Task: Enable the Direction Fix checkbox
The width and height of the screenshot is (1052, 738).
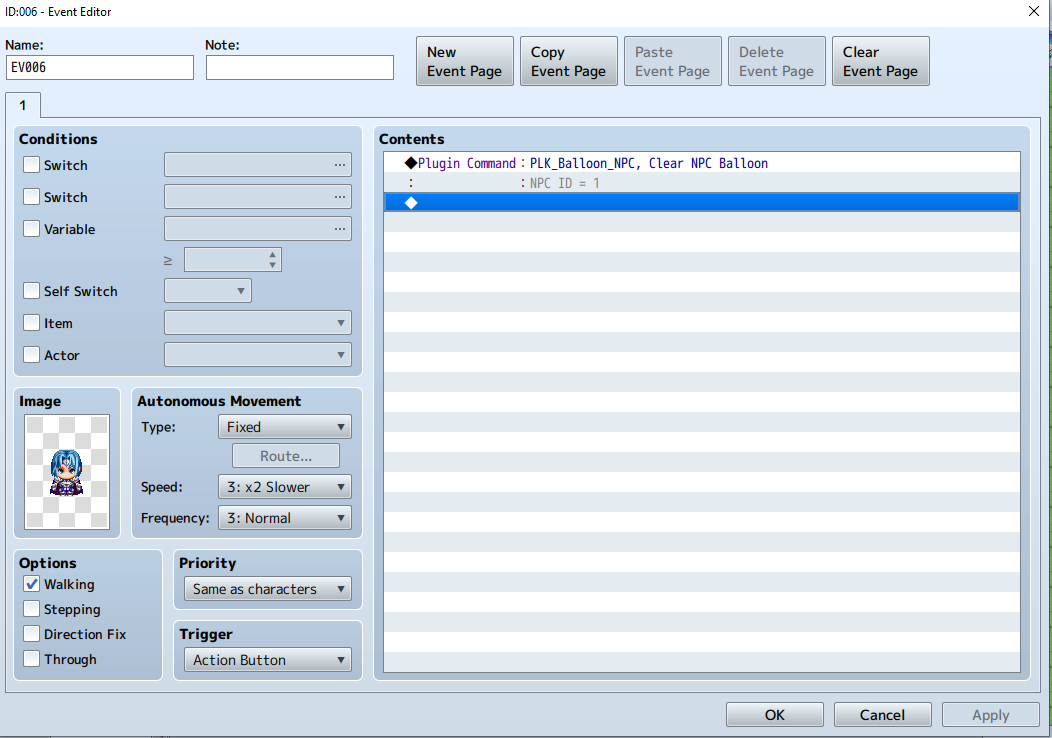Action: click(x=32, y=634)
